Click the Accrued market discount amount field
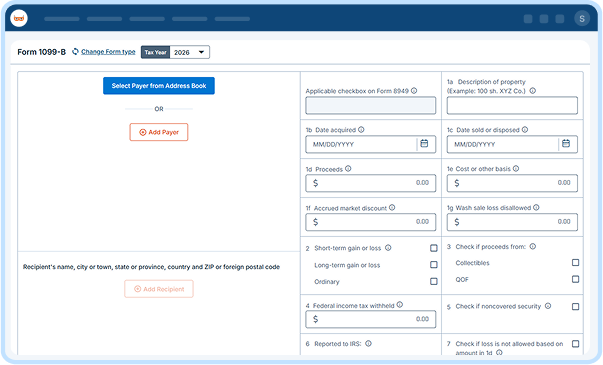The height and width of the screenshot is (365, 603). (x=371, y=222)
